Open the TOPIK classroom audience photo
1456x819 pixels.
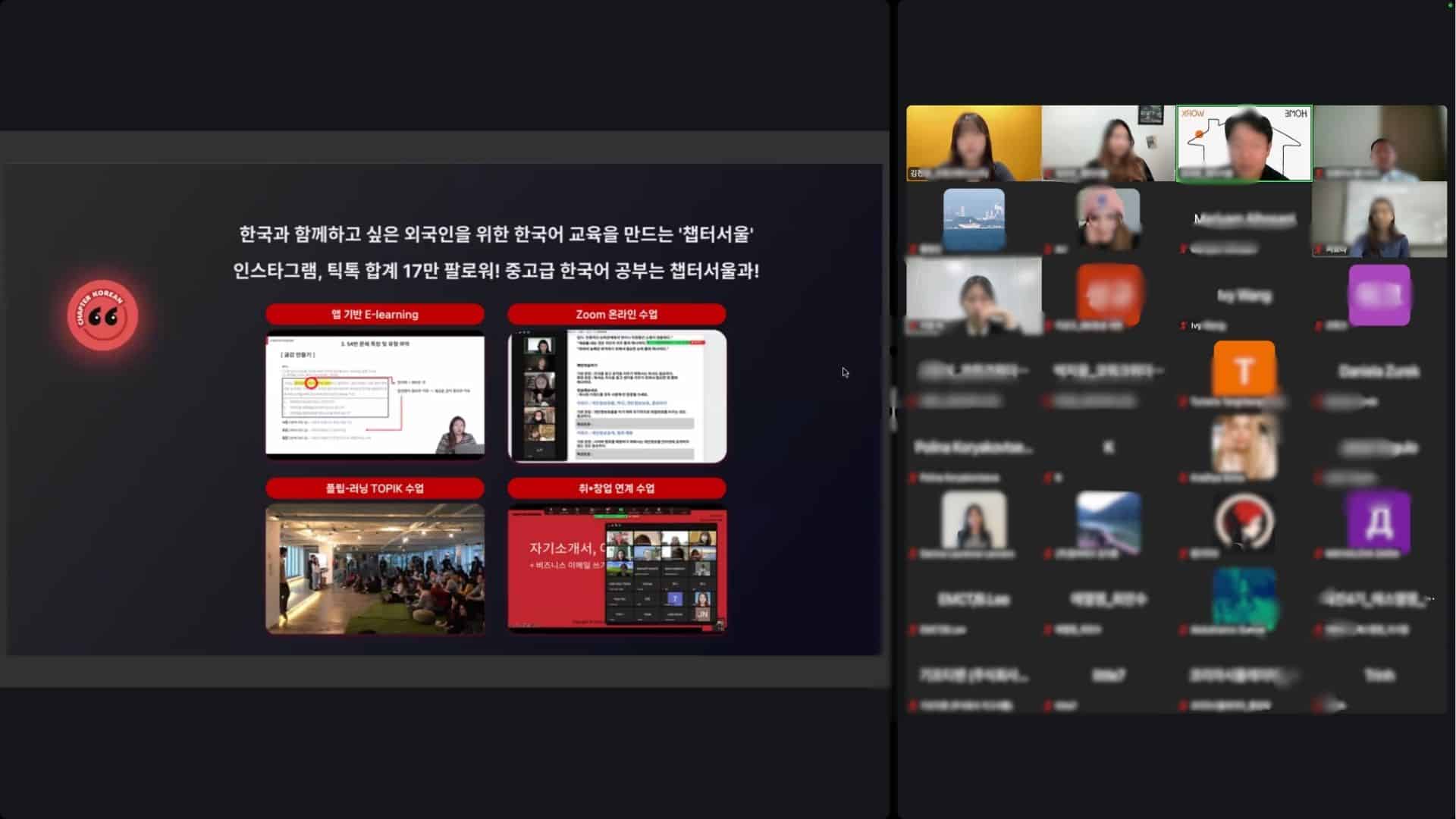(x=375, y=569)
